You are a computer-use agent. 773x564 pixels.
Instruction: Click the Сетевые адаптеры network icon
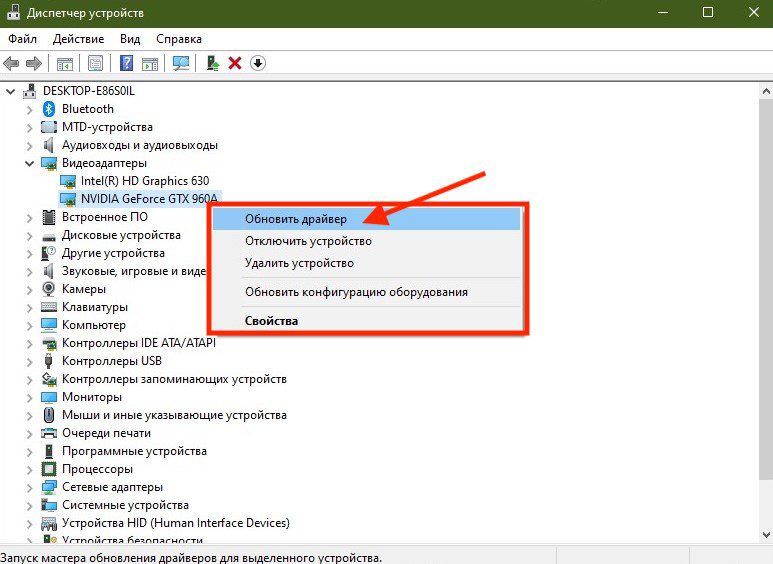tap(49, 487)
